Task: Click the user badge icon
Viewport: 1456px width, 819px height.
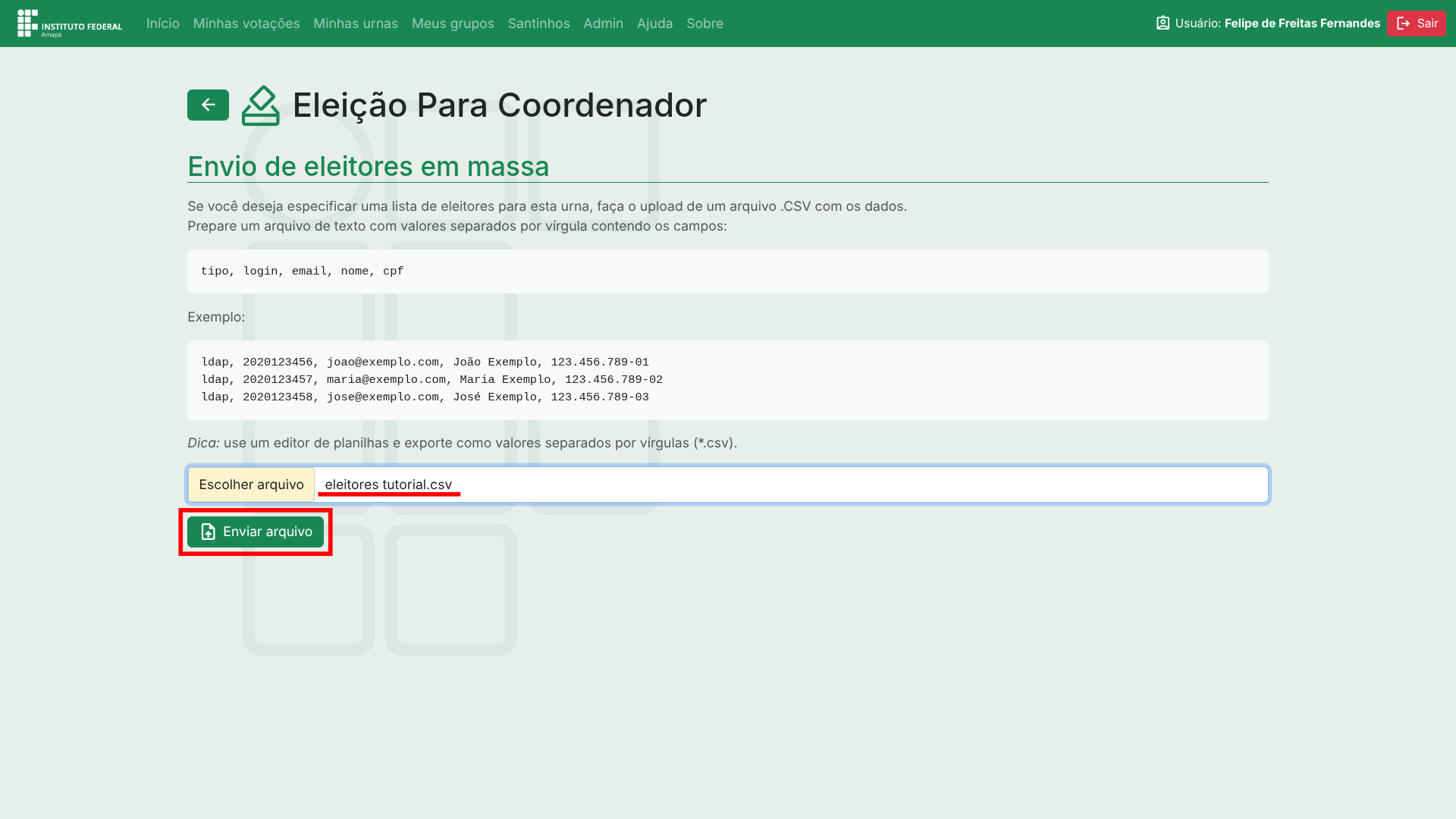Action: [1163, 24]
